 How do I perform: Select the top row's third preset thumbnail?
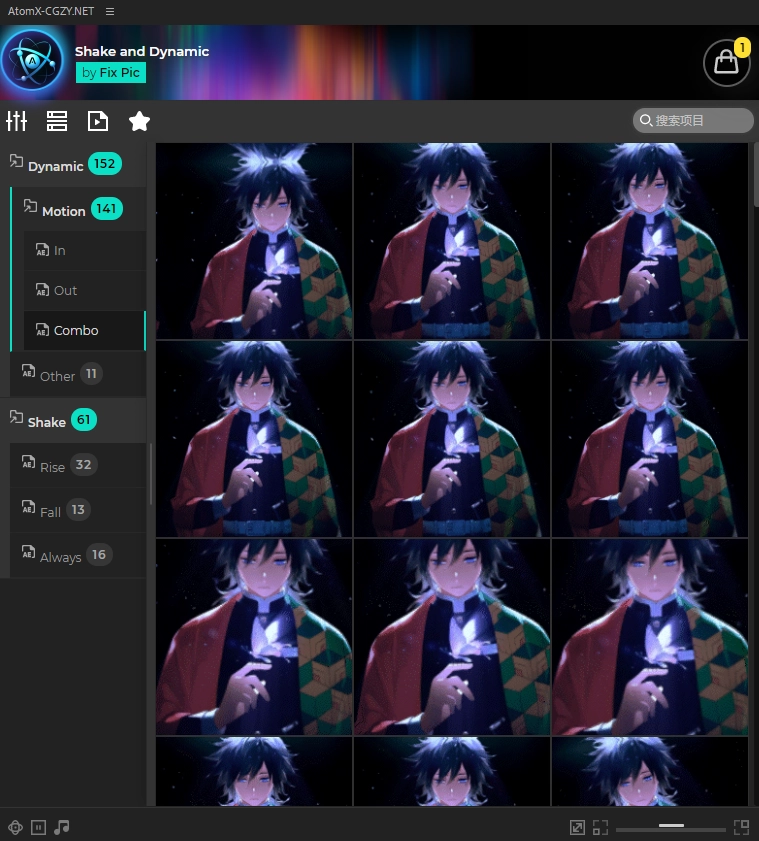pos(650,241)
